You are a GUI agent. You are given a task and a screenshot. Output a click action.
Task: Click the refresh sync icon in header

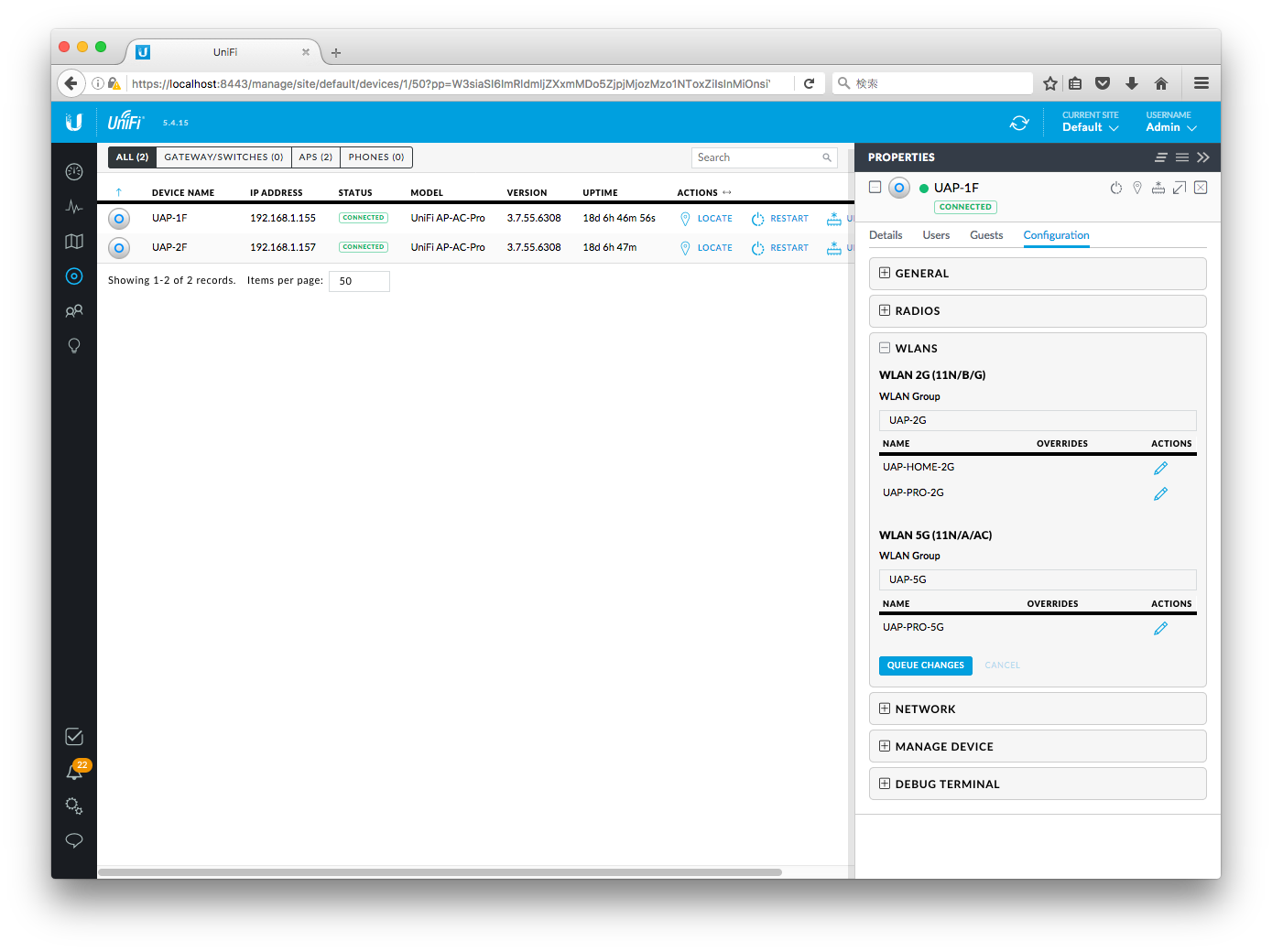(1019, 123)
